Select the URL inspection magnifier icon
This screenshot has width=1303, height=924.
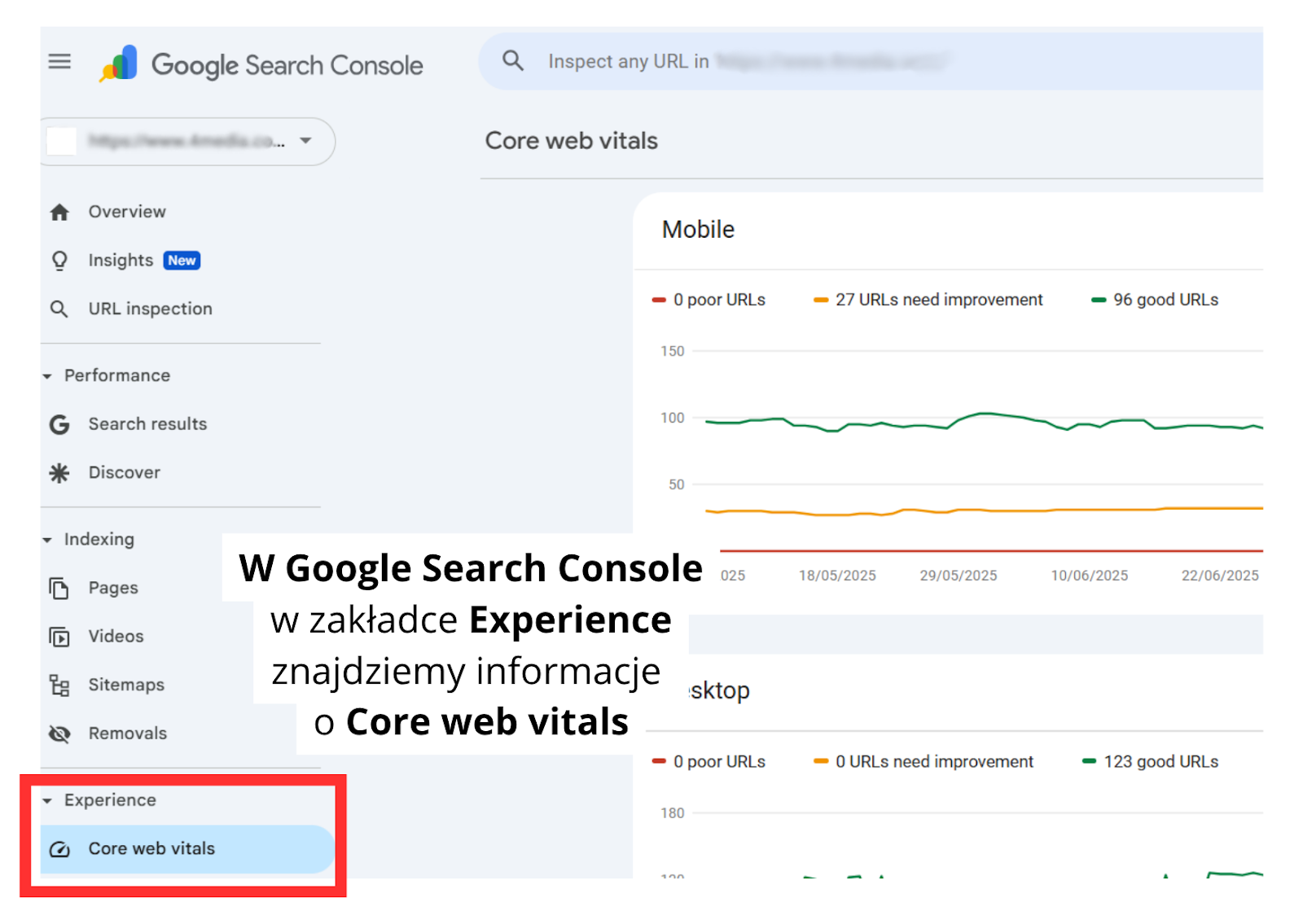click(59, 309)
